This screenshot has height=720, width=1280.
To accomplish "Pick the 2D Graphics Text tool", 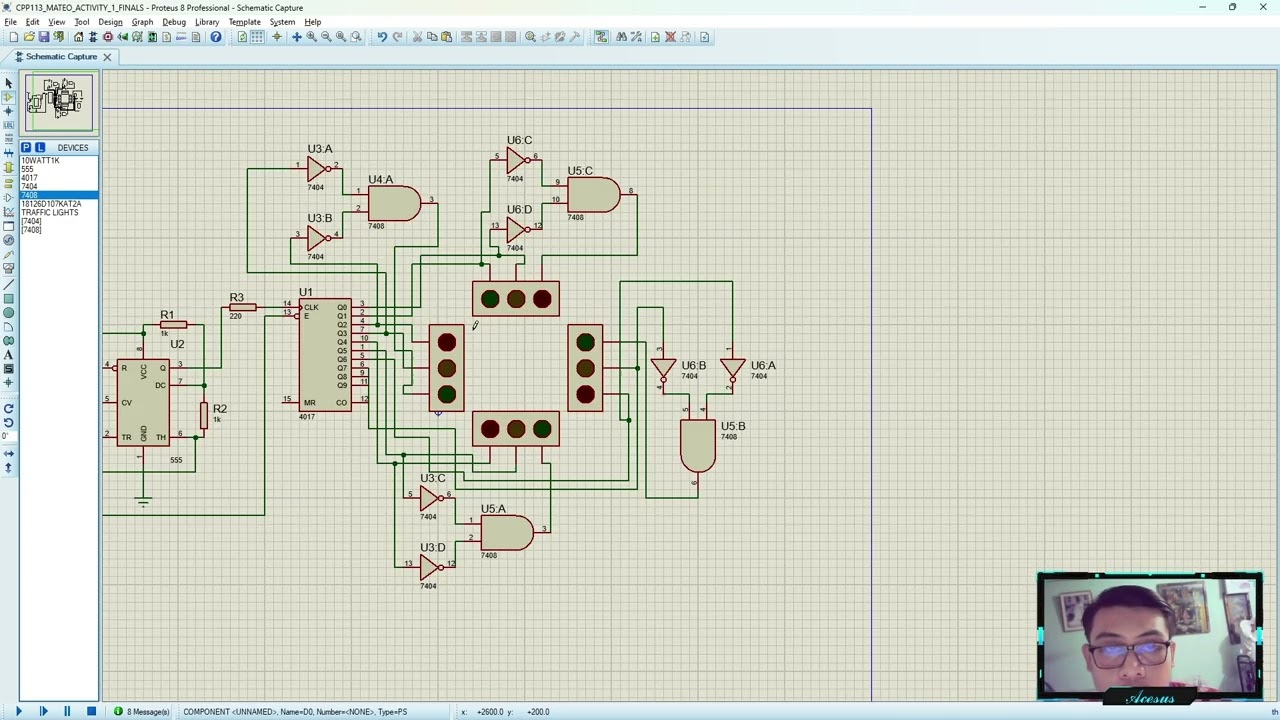I will 9,356.
